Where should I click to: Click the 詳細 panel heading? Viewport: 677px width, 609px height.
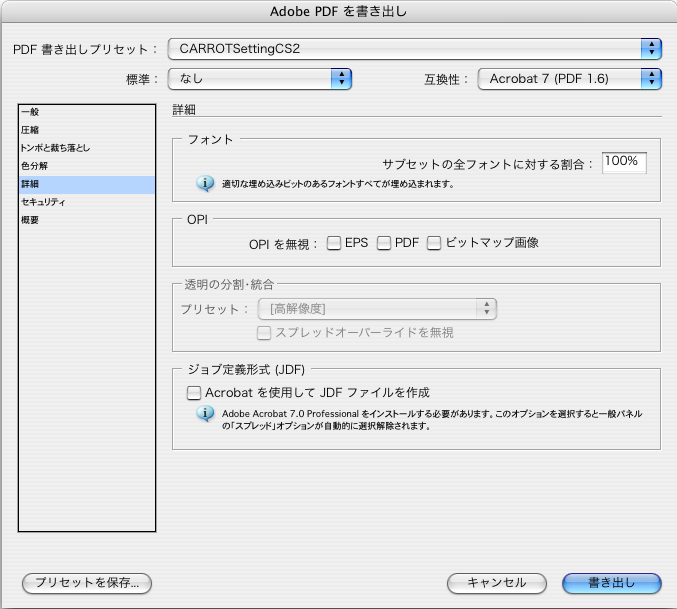pyautogui.click(x=184, y=110)
